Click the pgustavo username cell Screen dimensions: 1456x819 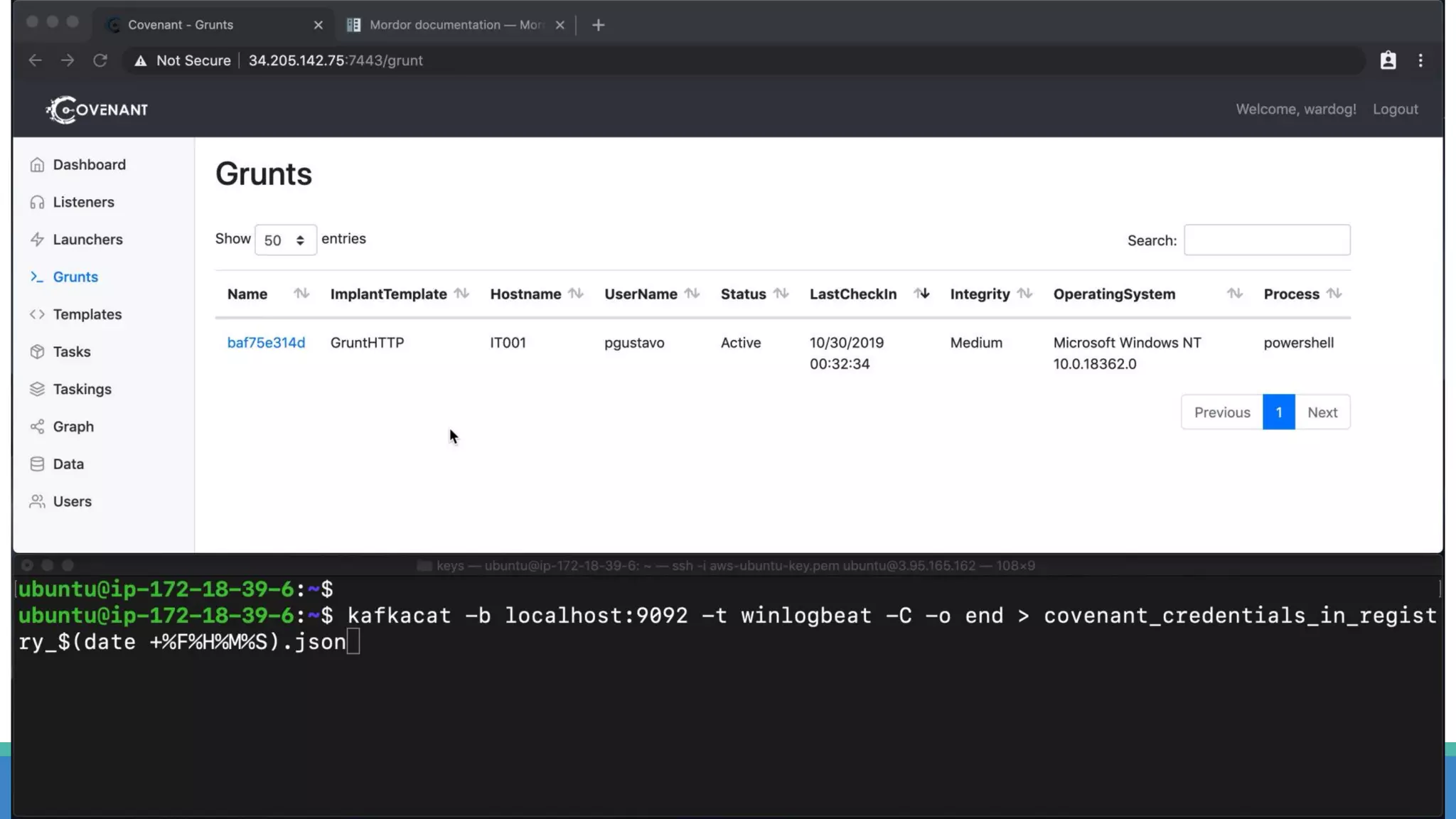click(634, 343)
